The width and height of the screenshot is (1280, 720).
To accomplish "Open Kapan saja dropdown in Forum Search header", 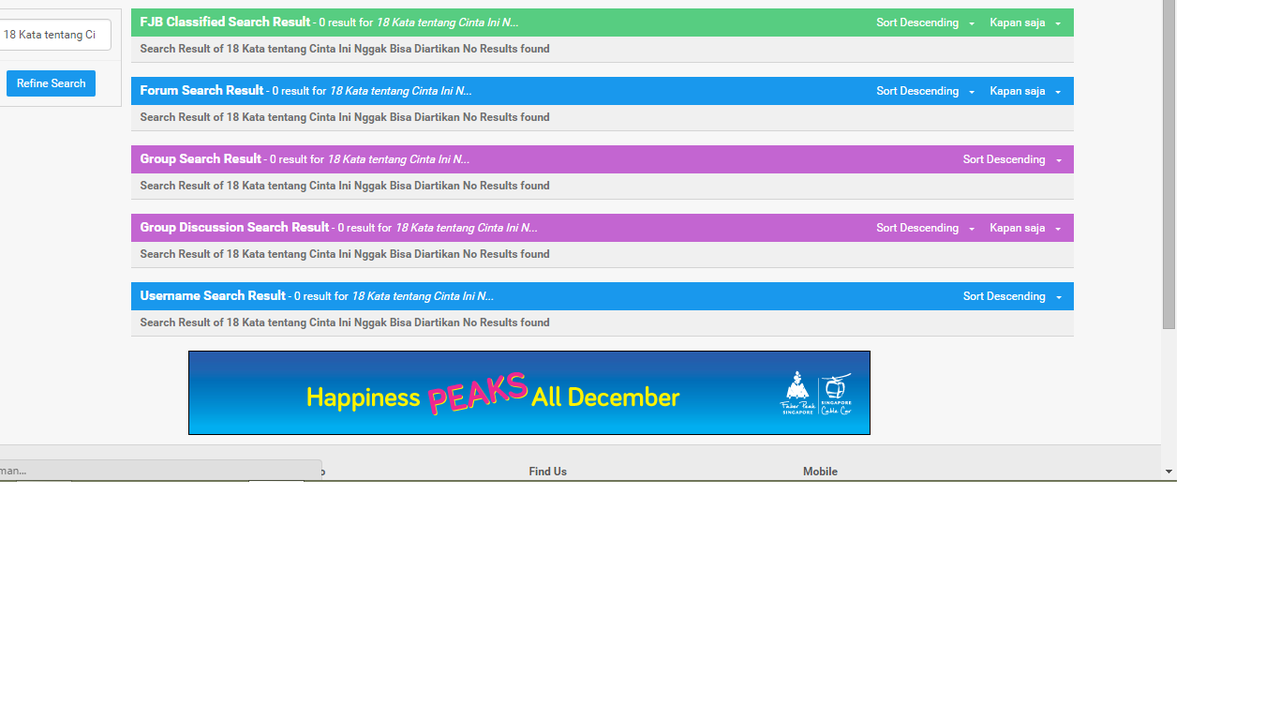I will tap(1025, 91).
